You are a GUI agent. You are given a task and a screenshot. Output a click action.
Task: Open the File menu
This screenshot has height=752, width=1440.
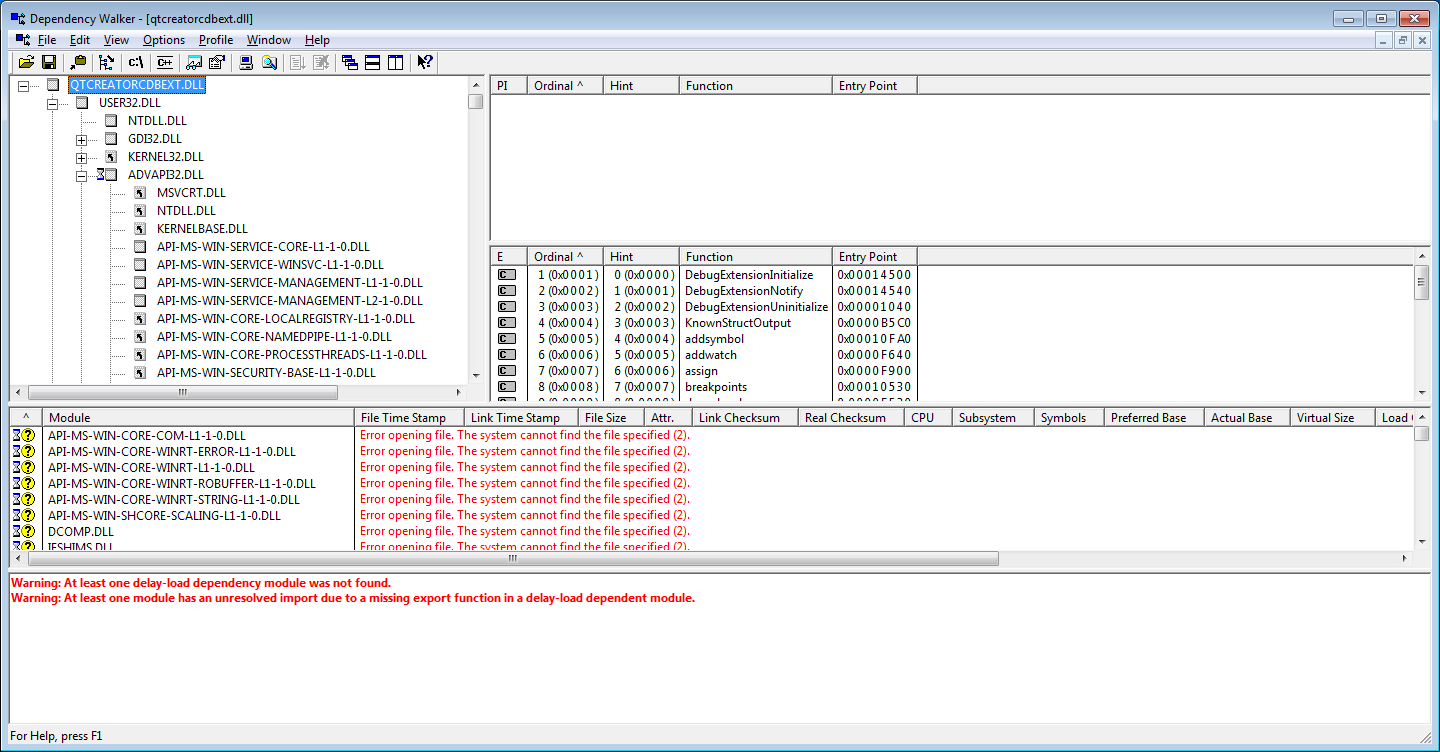pyautogui.click(x=47, y=40)
